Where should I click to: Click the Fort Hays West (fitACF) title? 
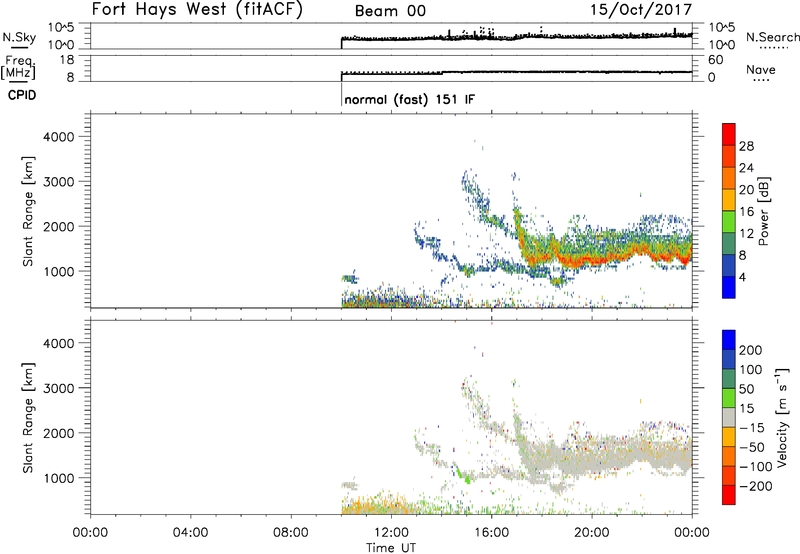[197, 10]
